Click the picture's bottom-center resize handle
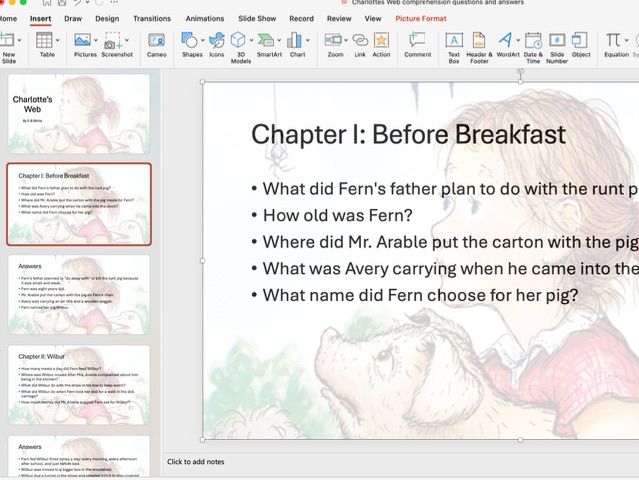Image resolution: width=639 pixels, height=480 pixels. 520,440
